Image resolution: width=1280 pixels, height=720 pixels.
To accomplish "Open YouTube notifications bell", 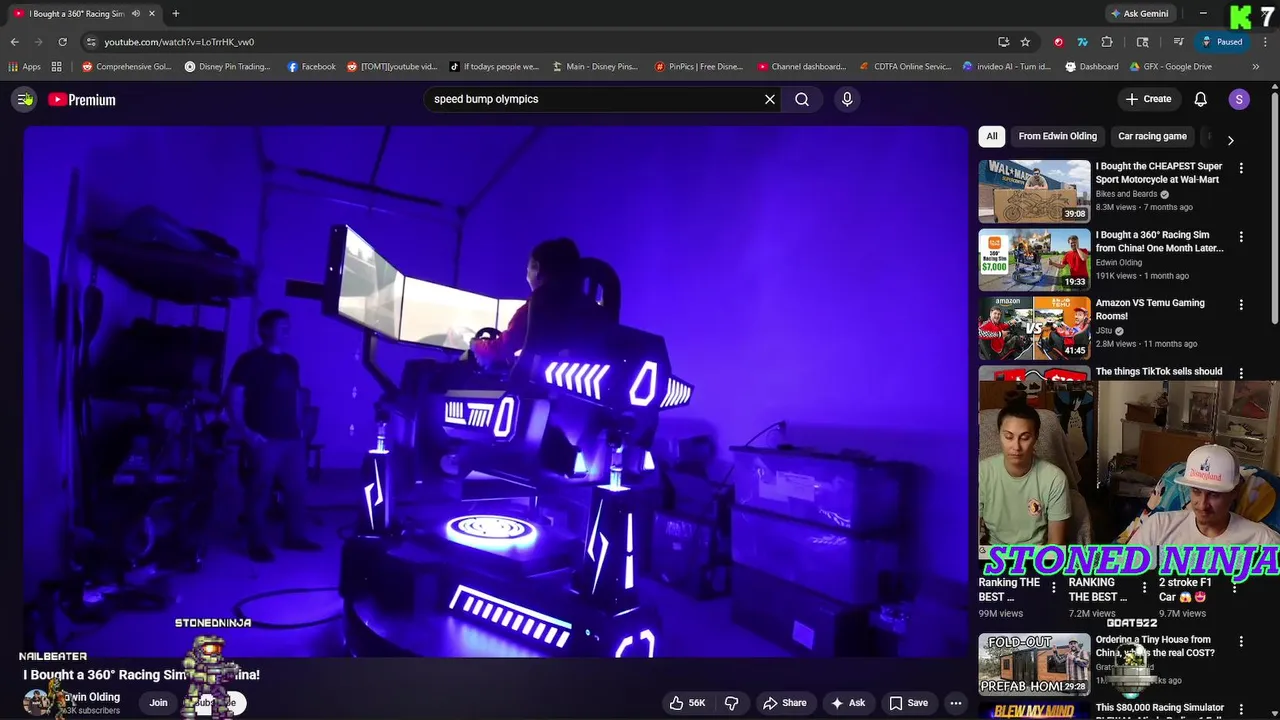I will [1201, 99].
